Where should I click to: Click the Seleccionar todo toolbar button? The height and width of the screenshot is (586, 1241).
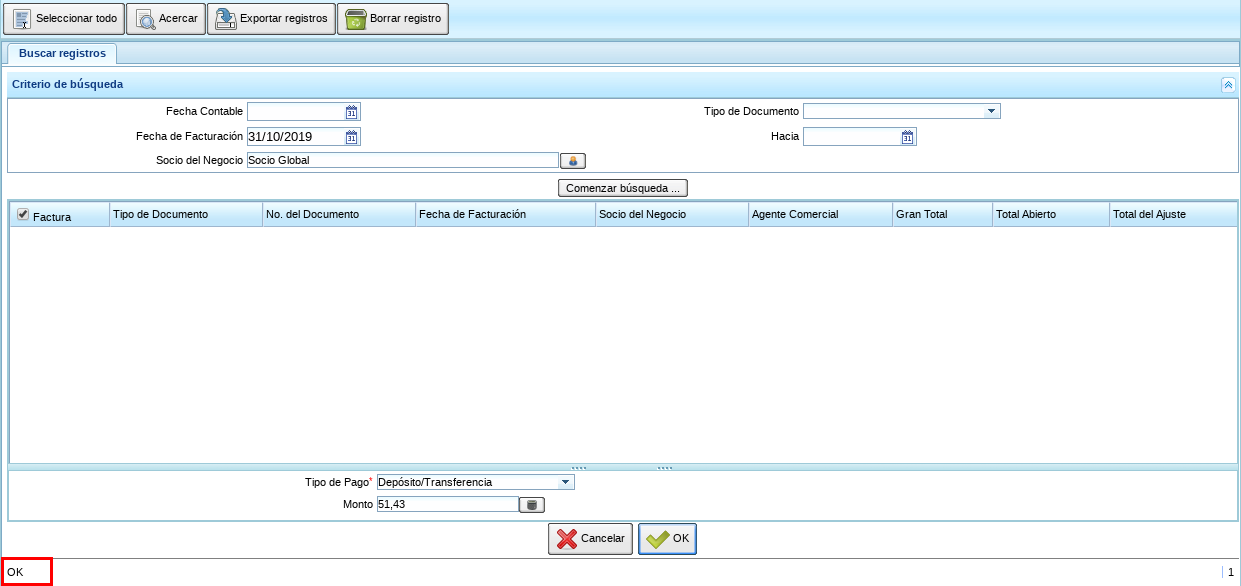[64, 19]
